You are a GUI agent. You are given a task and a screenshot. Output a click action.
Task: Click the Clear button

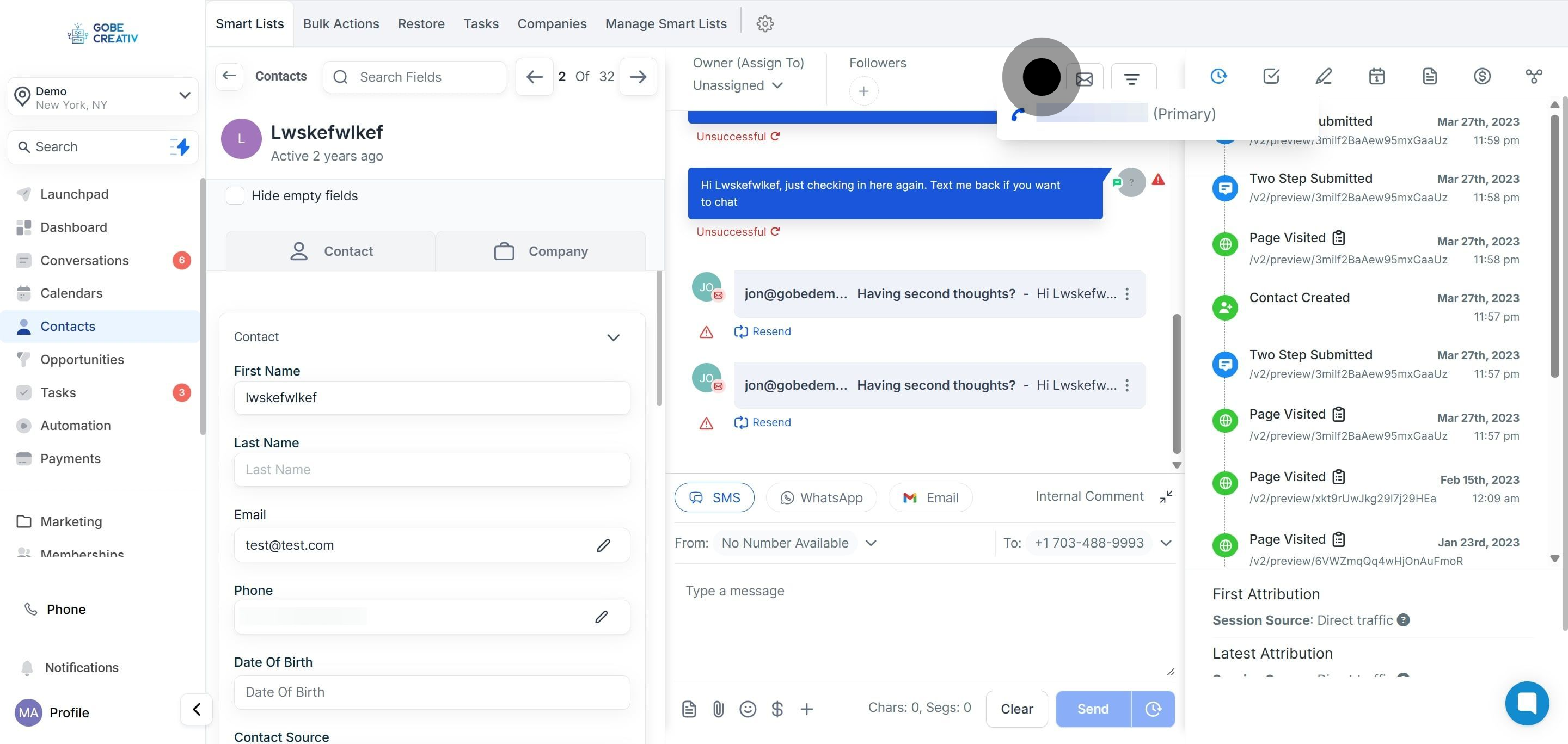click(x=1016, y=709)
